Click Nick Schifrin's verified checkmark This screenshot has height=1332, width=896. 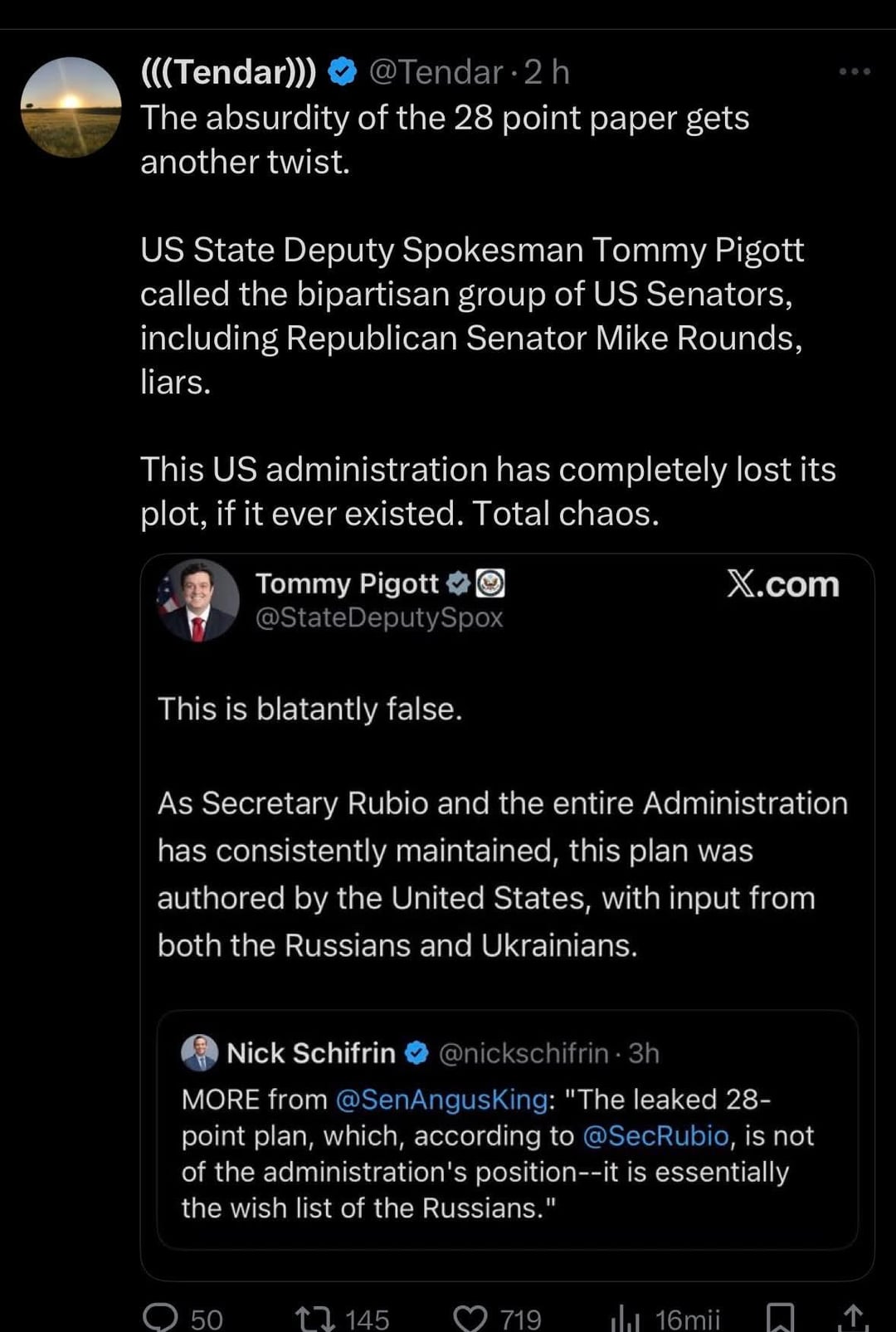click(x=416, y=1053)
